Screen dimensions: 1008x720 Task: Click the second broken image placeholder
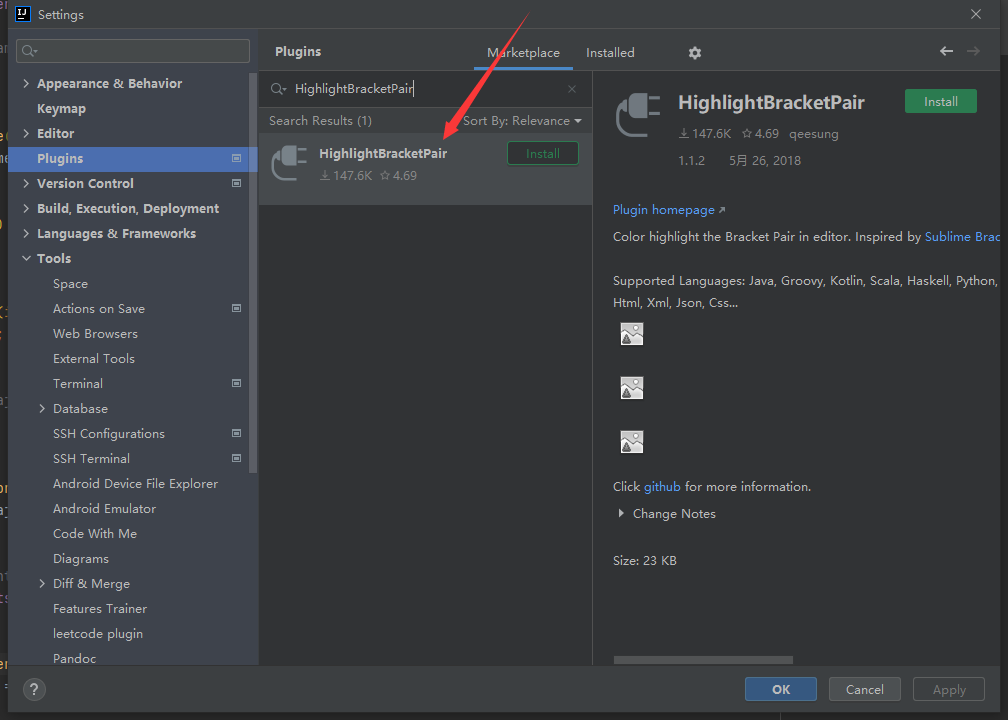pyautogui.click(x=632, y=388)
